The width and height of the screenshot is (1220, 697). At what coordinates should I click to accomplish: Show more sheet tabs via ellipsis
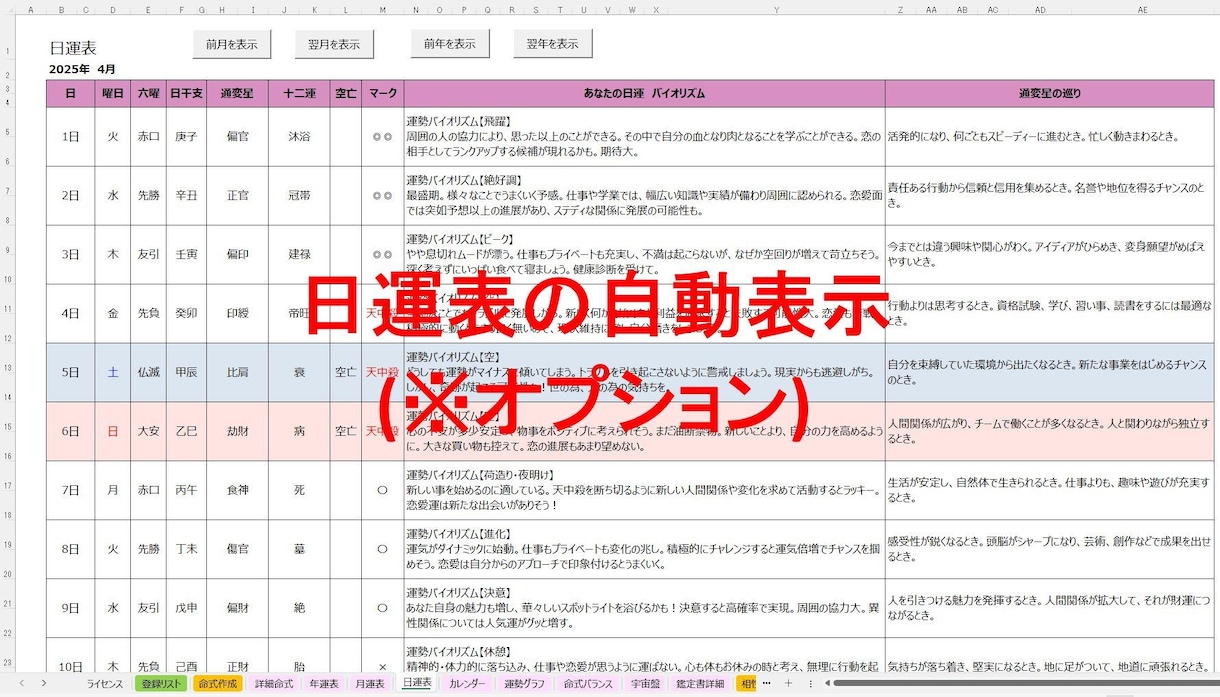767,684
